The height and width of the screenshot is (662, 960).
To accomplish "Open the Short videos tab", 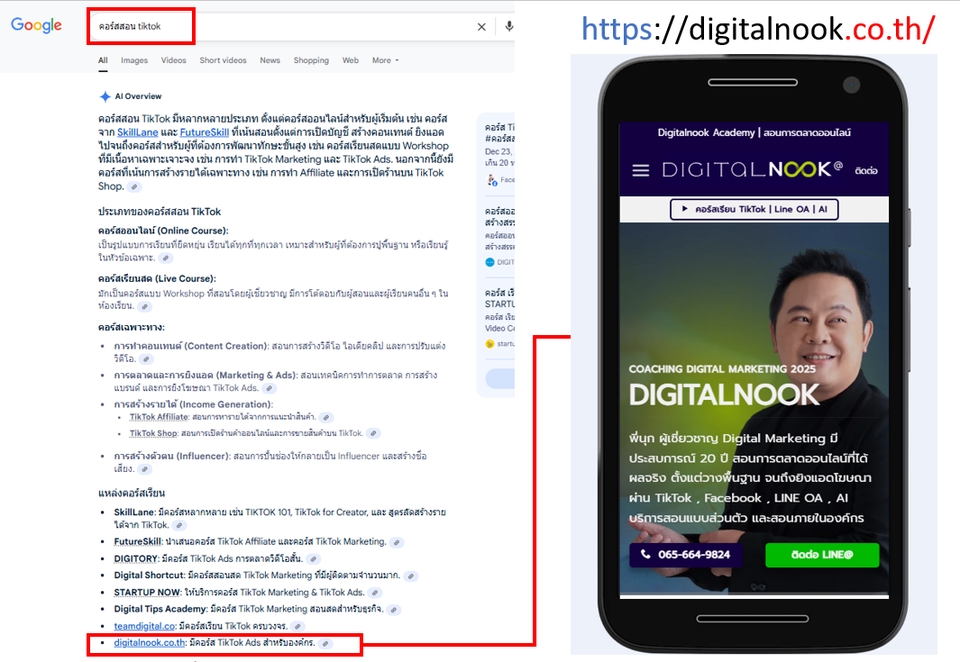I will tap(222, 60).
